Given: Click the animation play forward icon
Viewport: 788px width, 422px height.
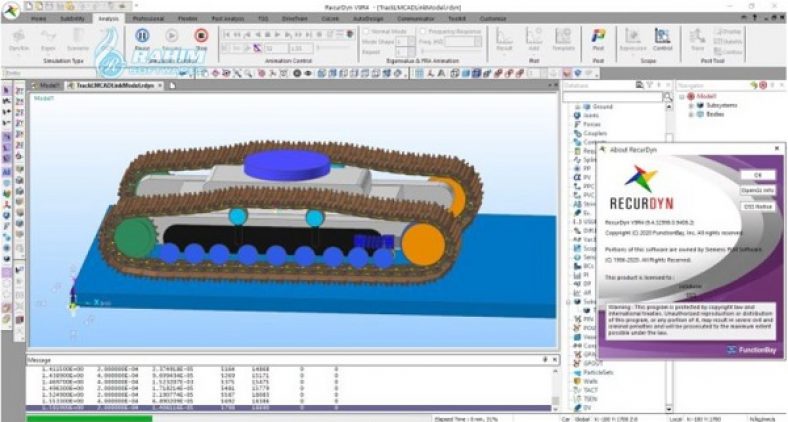Looking at the screenshot, I should (x=277, y=35).
